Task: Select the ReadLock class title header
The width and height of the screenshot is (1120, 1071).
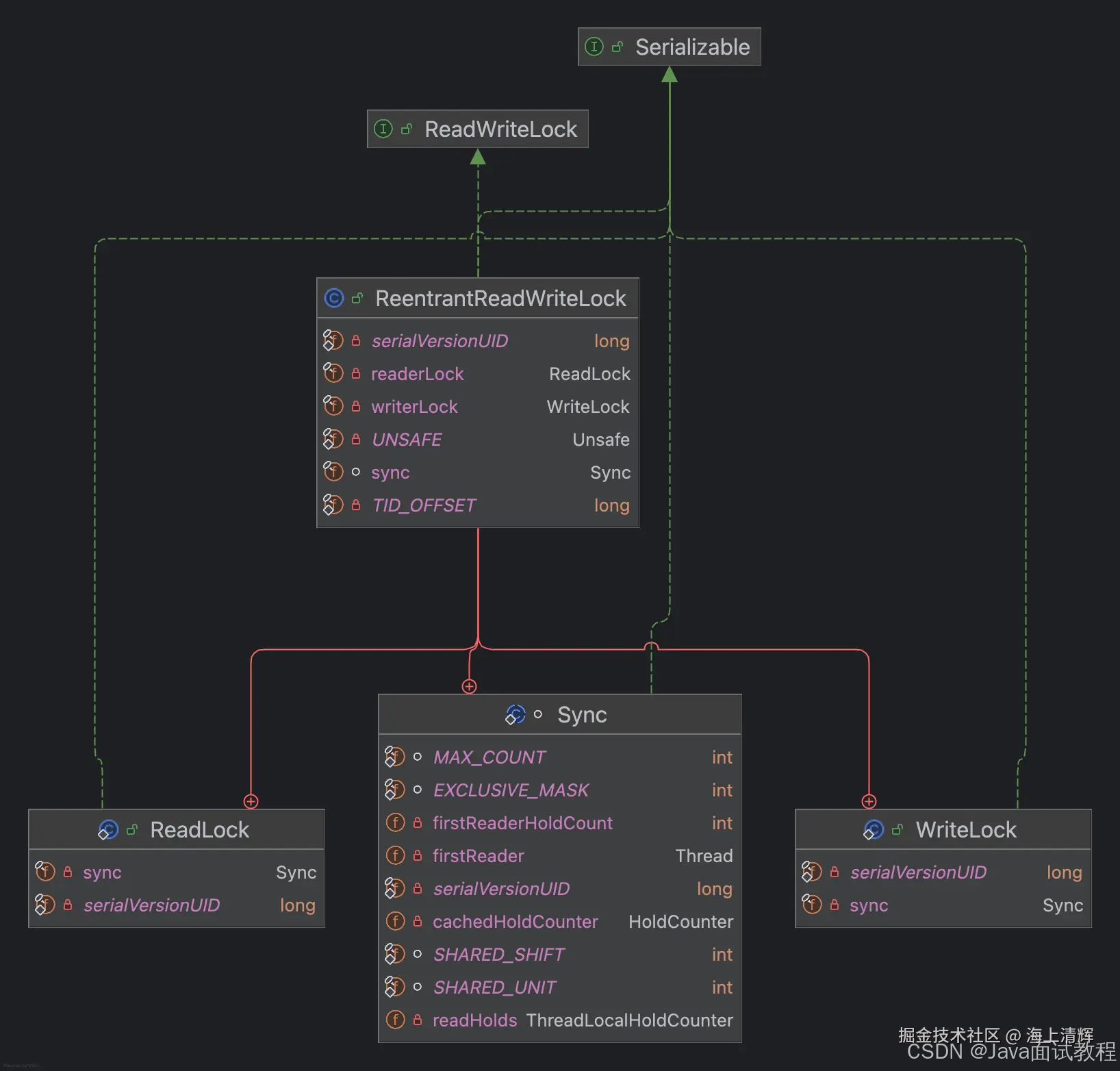Action: pyautogui.click(x=199, y=830)
